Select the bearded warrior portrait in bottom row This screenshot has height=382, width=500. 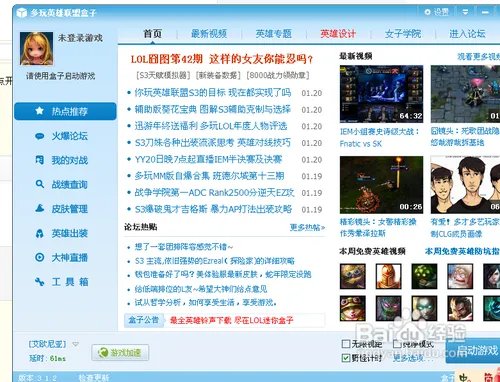pos(460,308)
